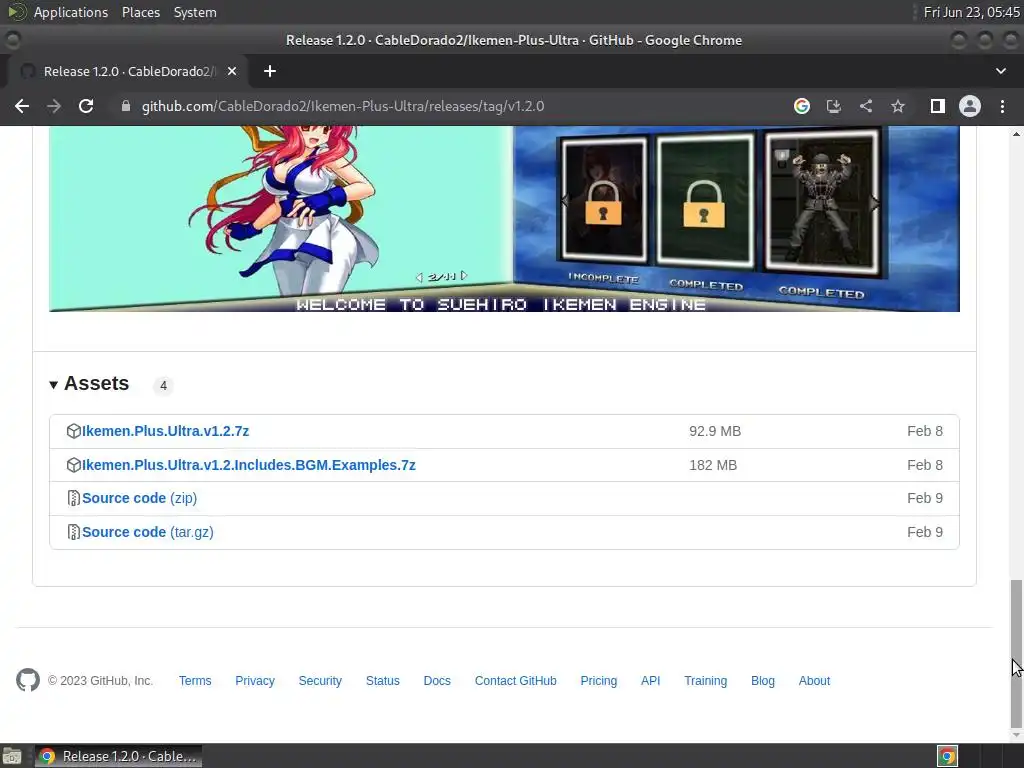Click the GitHub logo in the footer
Screen dimensions: 1024x768
tap(28, 680)
